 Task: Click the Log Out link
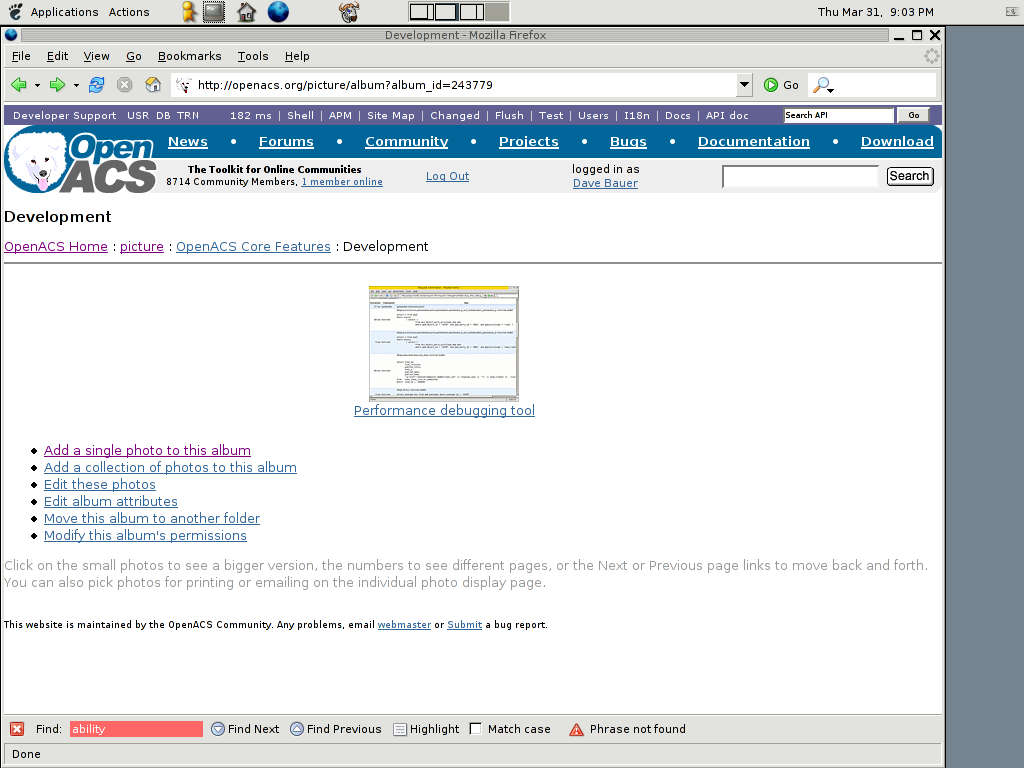coord(447,176)
